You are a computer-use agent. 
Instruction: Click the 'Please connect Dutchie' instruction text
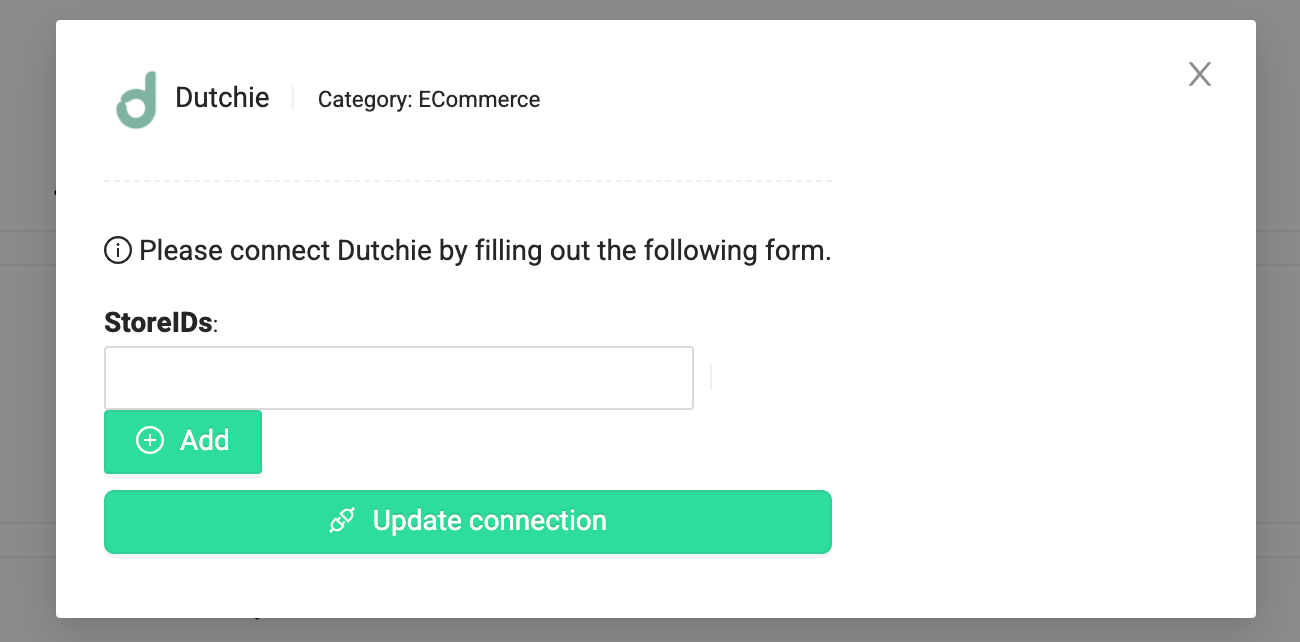click(x=485, y=250)
